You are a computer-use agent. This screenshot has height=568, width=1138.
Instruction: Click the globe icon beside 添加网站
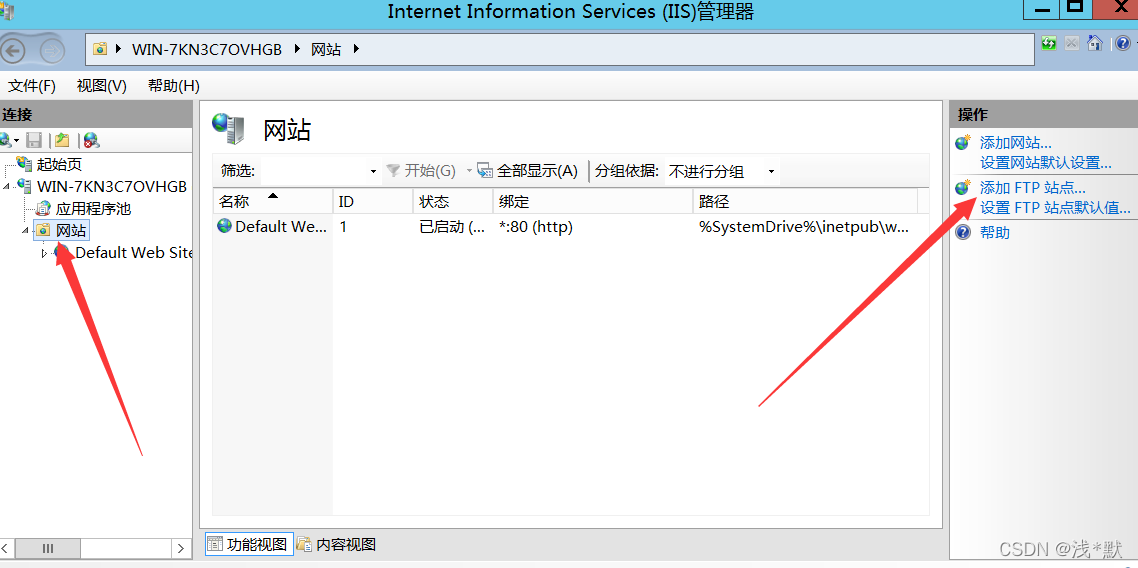point(963,143)
